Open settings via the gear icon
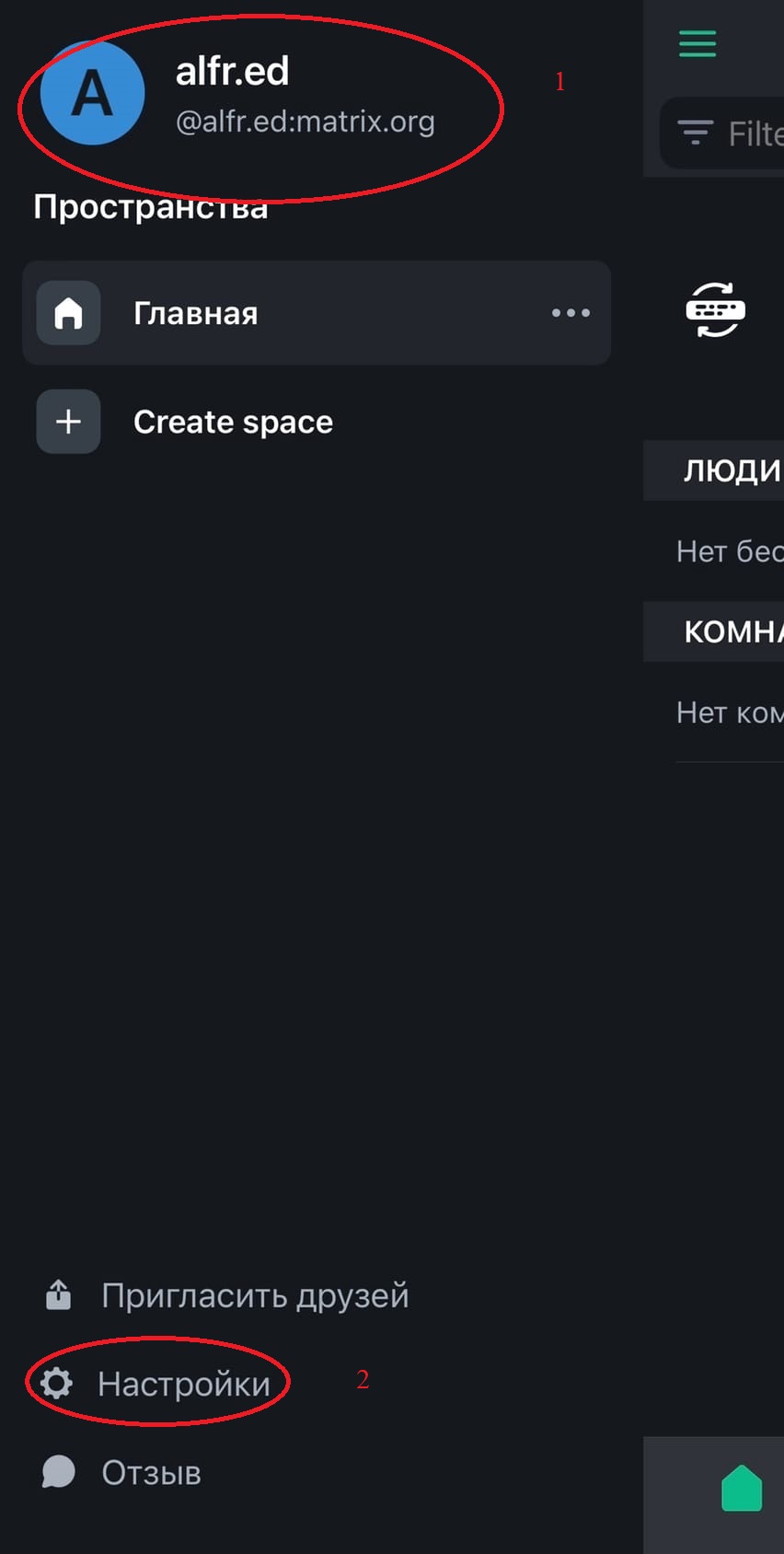Viewport: 784px width, 1554px height. tap(57, 1383)
